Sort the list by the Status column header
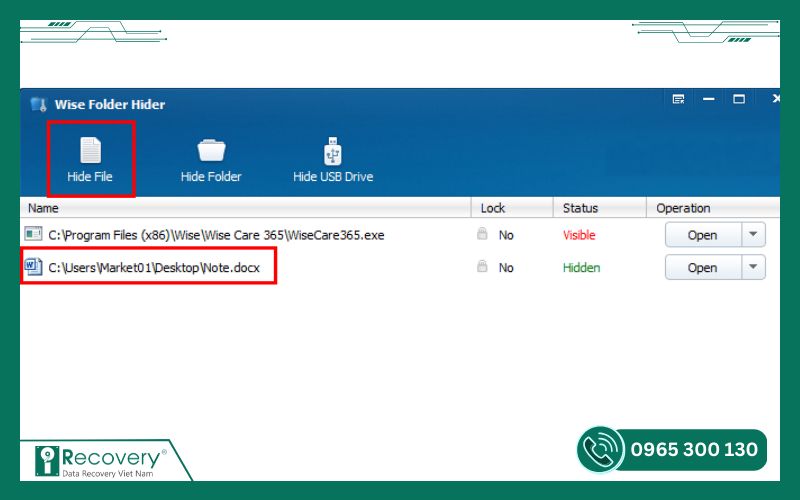The image size is (800, 500). pyautogui.click(x=600, y=208)
